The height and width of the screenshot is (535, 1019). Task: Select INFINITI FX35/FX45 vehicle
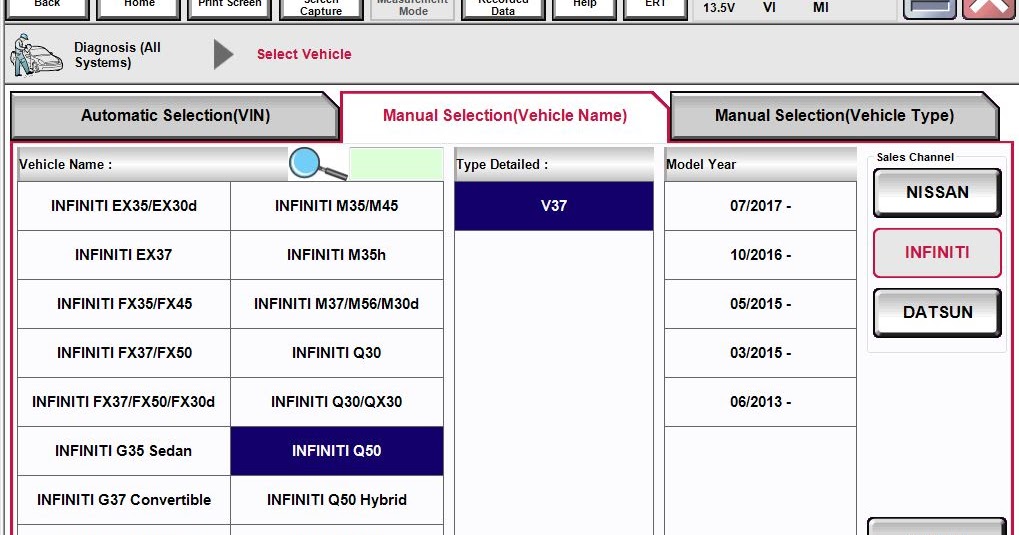tap(123, 304)
